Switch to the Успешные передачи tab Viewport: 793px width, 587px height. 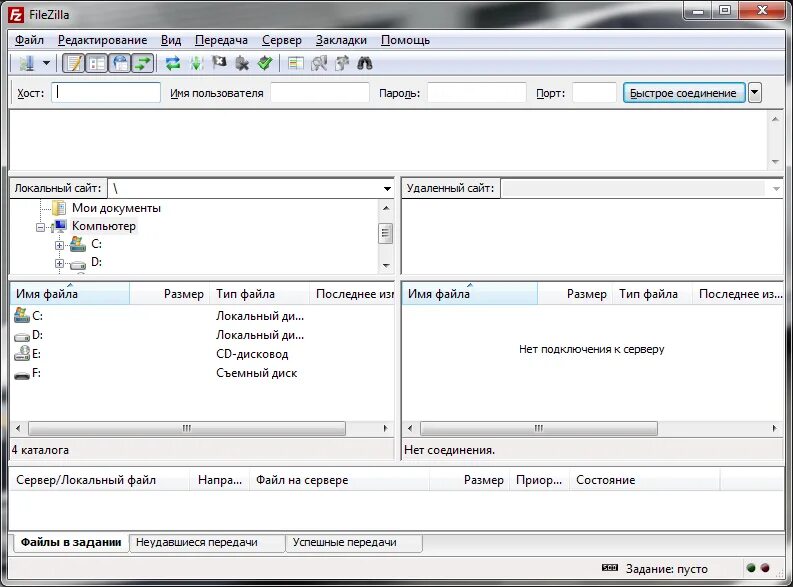tap(355, 543)
